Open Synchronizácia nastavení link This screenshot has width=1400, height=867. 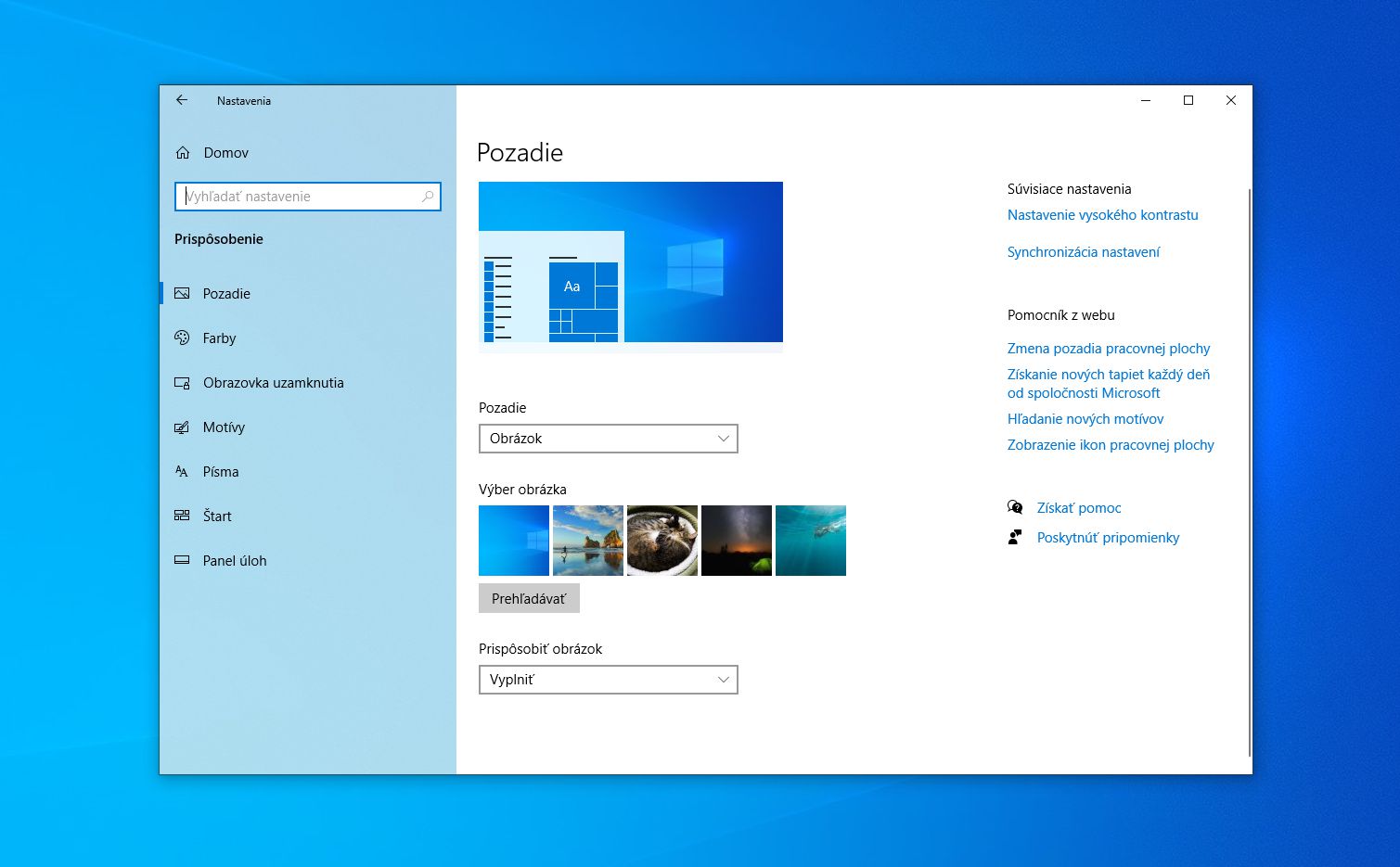1083,251
